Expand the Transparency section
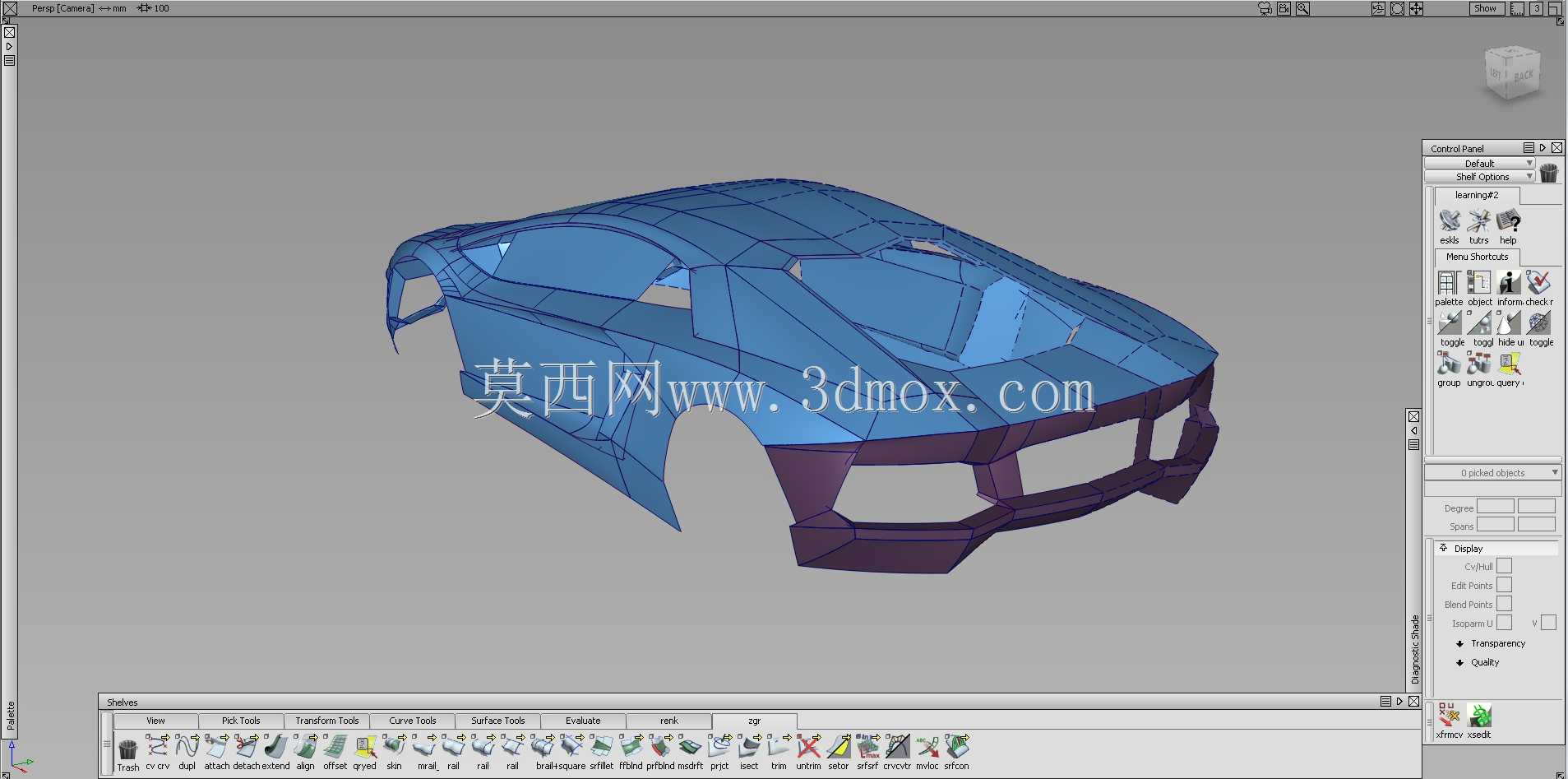Viewport: 1568px width, 779px height. coord(1460,643)
